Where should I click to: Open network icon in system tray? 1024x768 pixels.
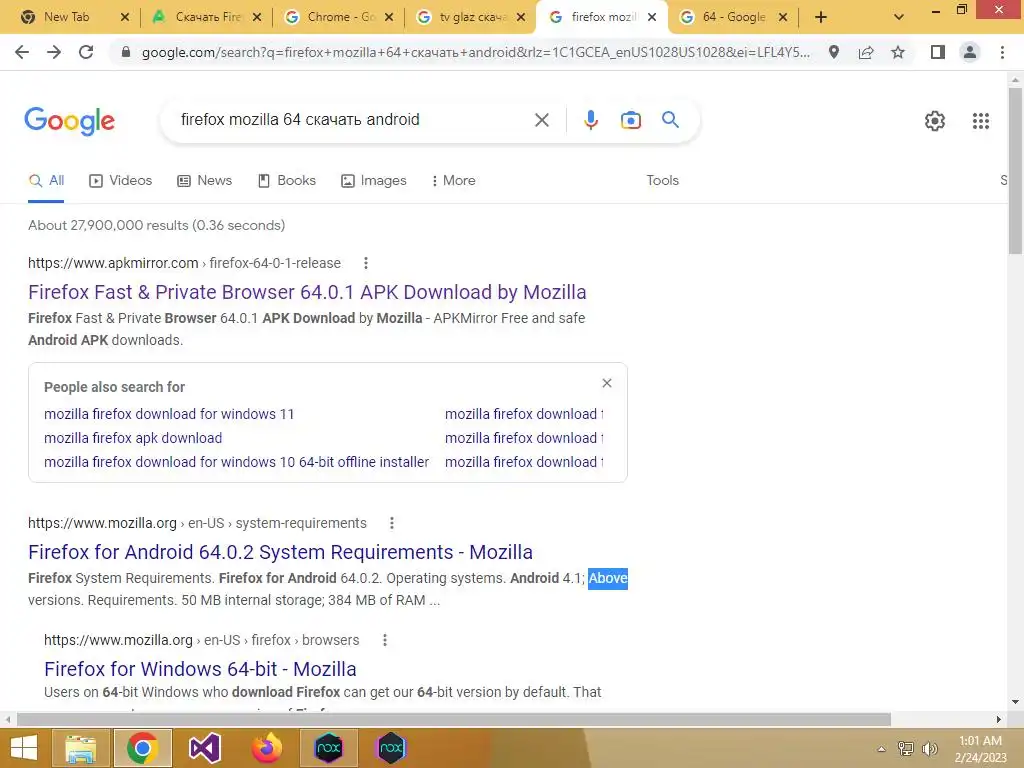click(906, 749)
